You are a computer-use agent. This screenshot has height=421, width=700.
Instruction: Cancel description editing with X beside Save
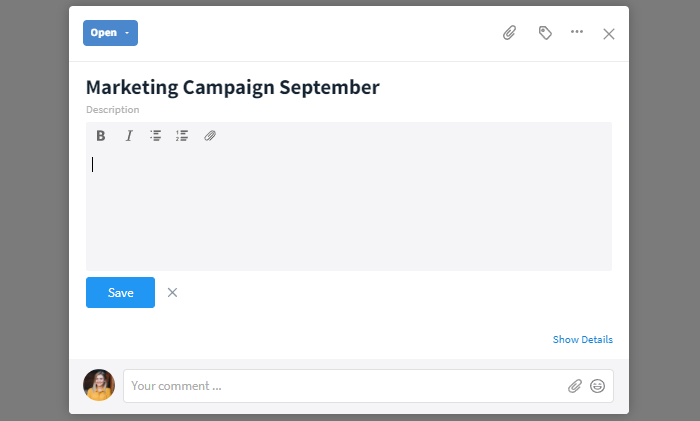tap(172, 292)
